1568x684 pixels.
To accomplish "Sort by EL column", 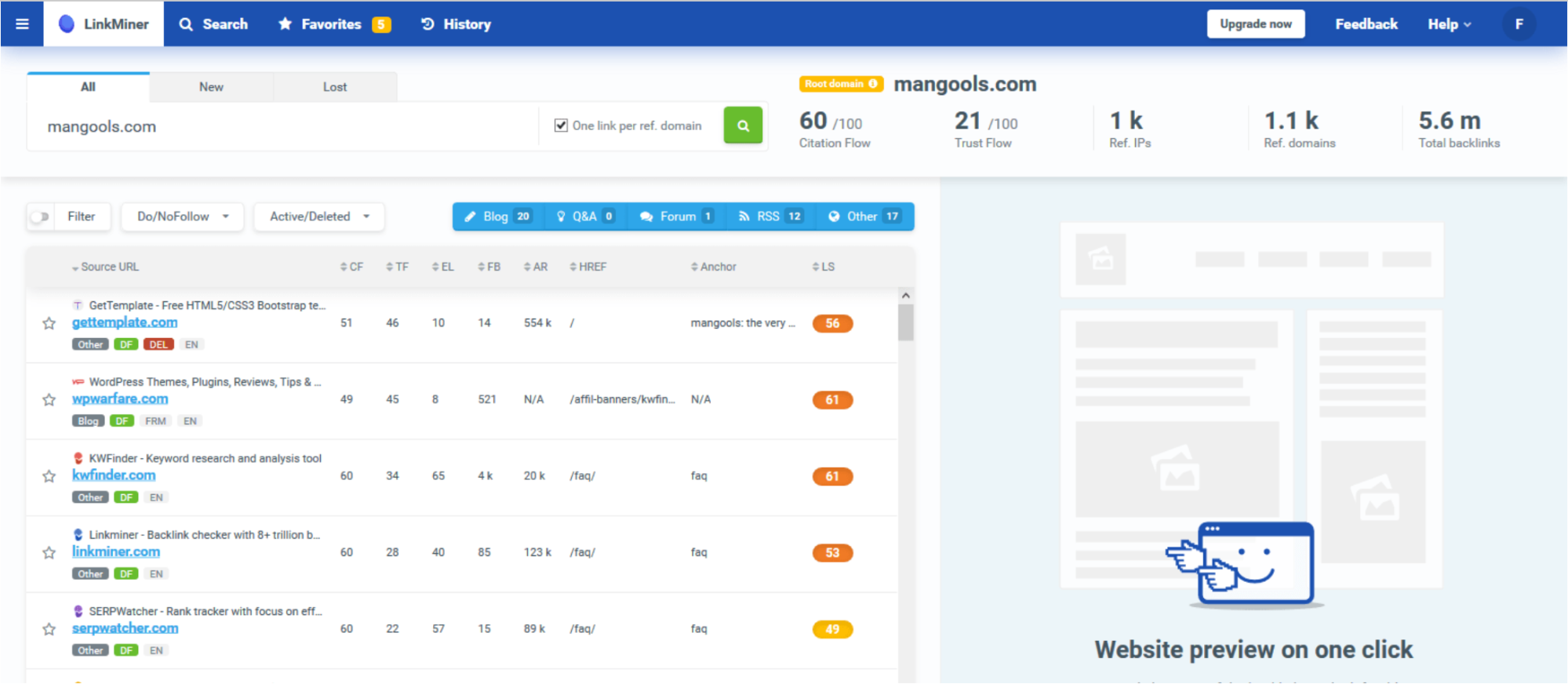I will [x=442, y=267].
